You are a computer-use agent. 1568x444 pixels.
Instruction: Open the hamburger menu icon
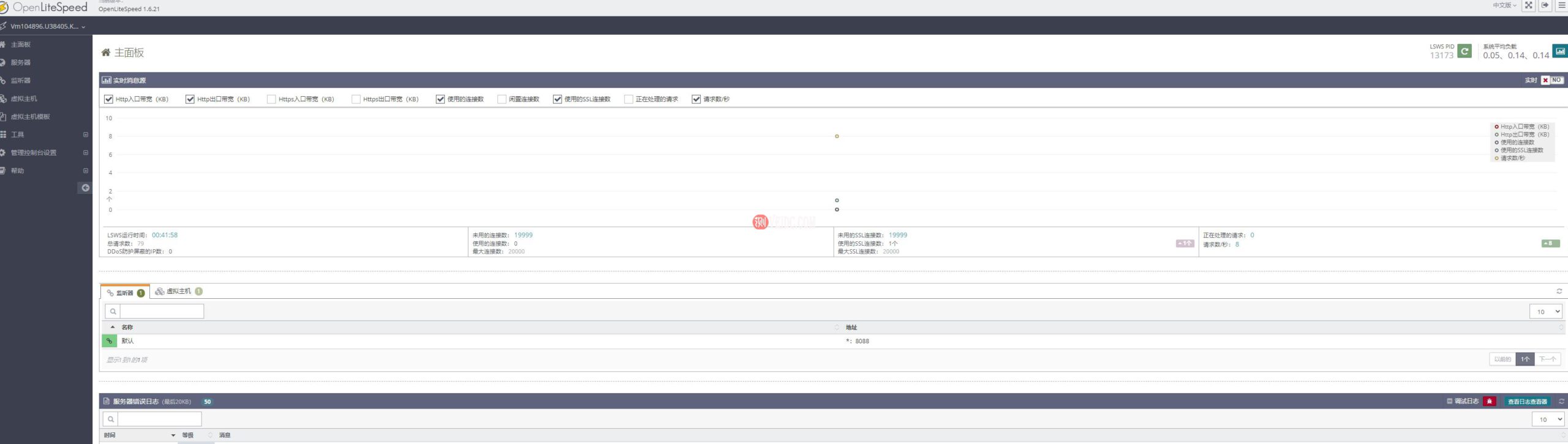pyautogui.click(x=1562, y=6)
